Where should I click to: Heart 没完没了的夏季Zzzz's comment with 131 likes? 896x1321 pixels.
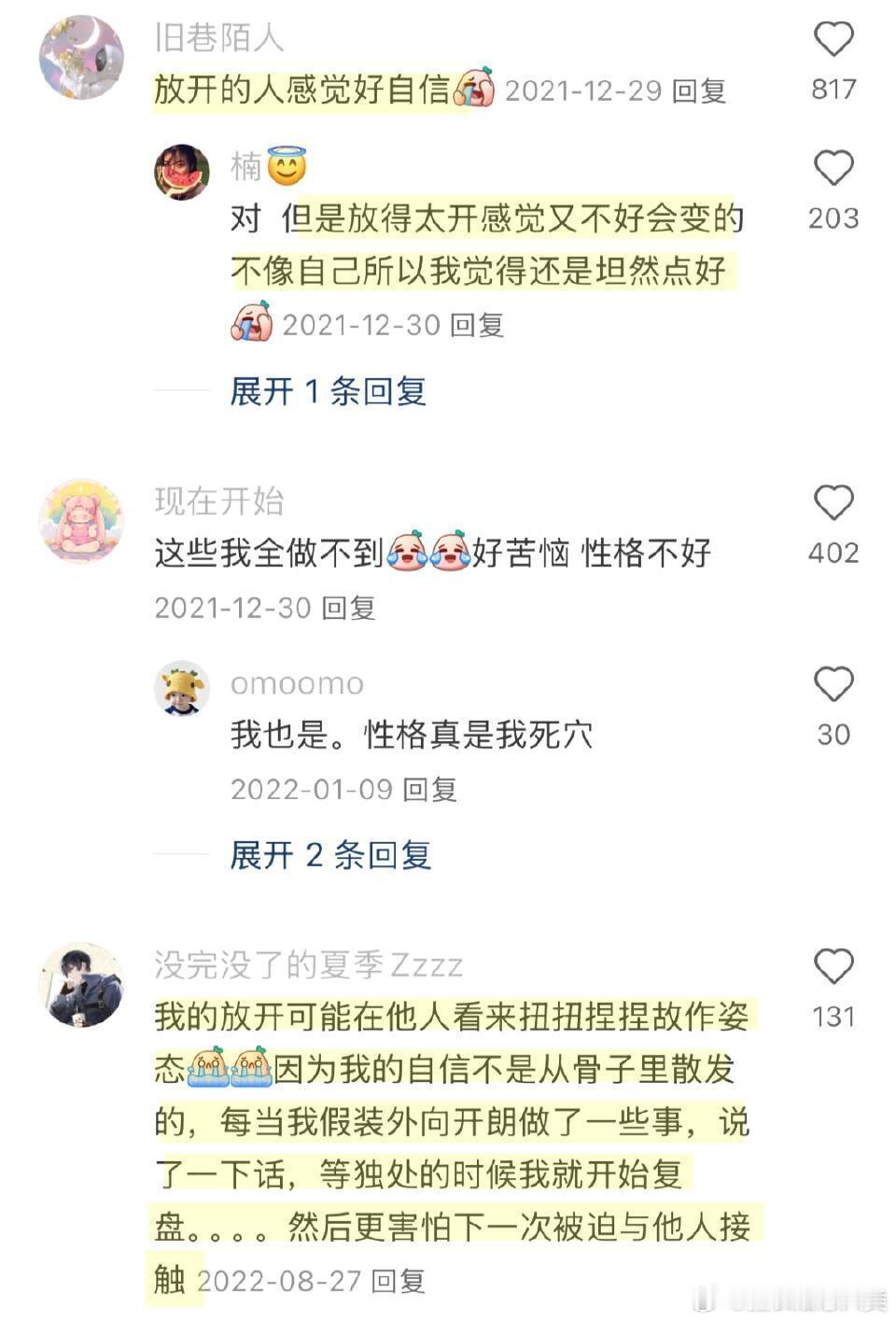click(833, 966)
